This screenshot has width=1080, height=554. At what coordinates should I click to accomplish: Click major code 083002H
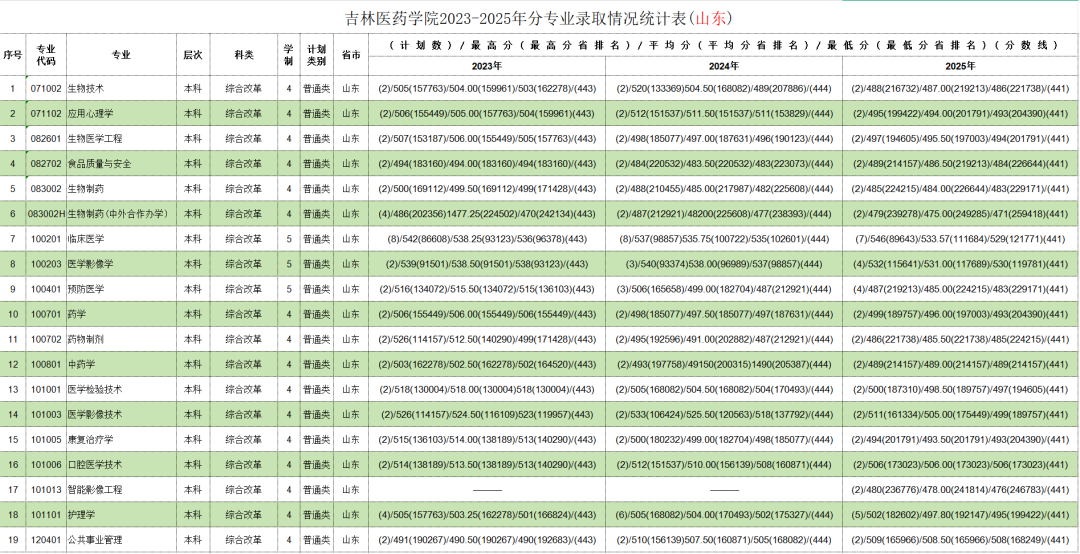tap(46, 214)
